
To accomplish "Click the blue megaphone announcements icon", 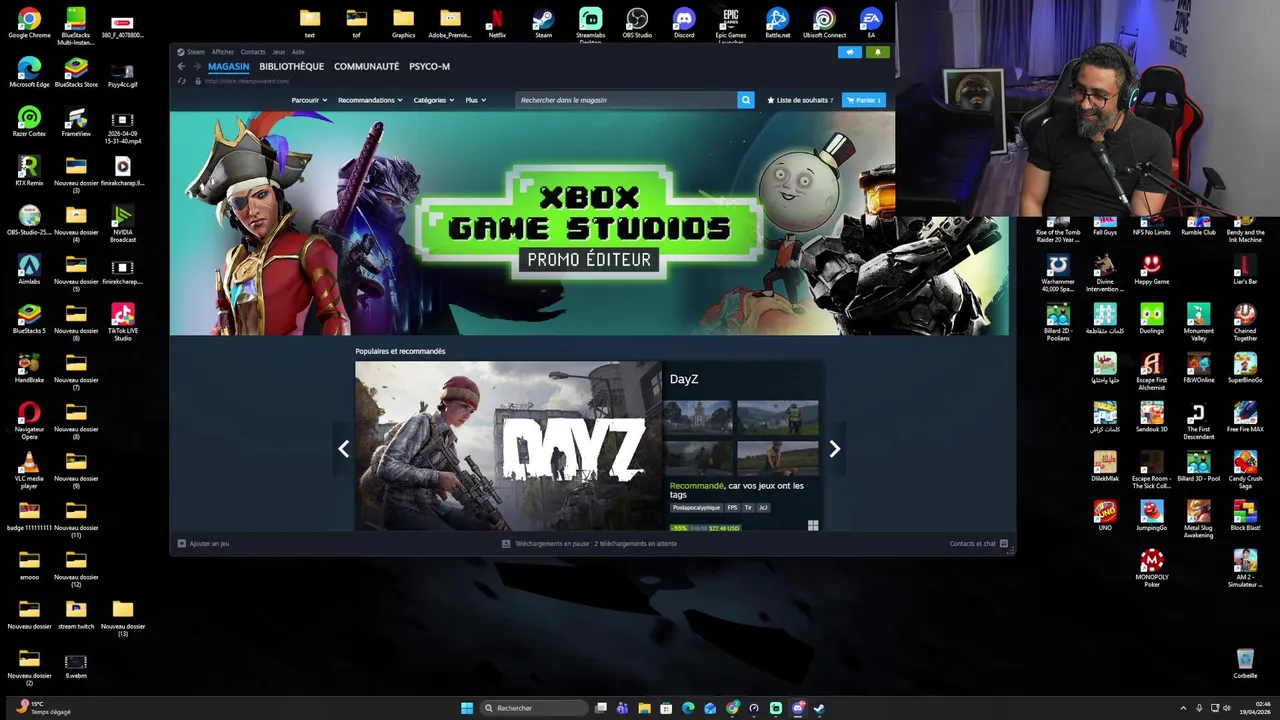I will pyautogui.click(x=850, y=52).
